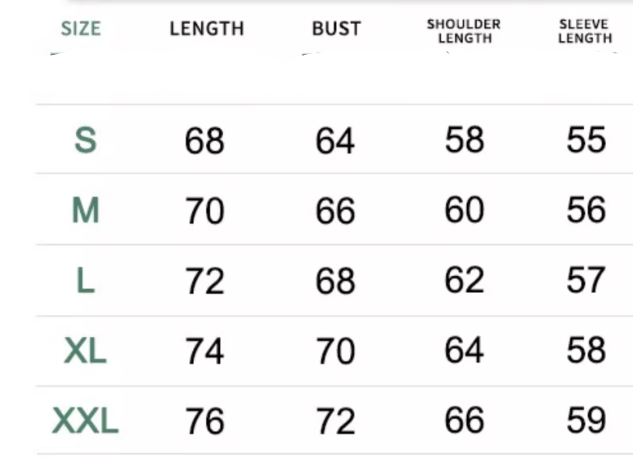
Task: Click bust value 72 in the XXL row
Action: coord(335,421)
